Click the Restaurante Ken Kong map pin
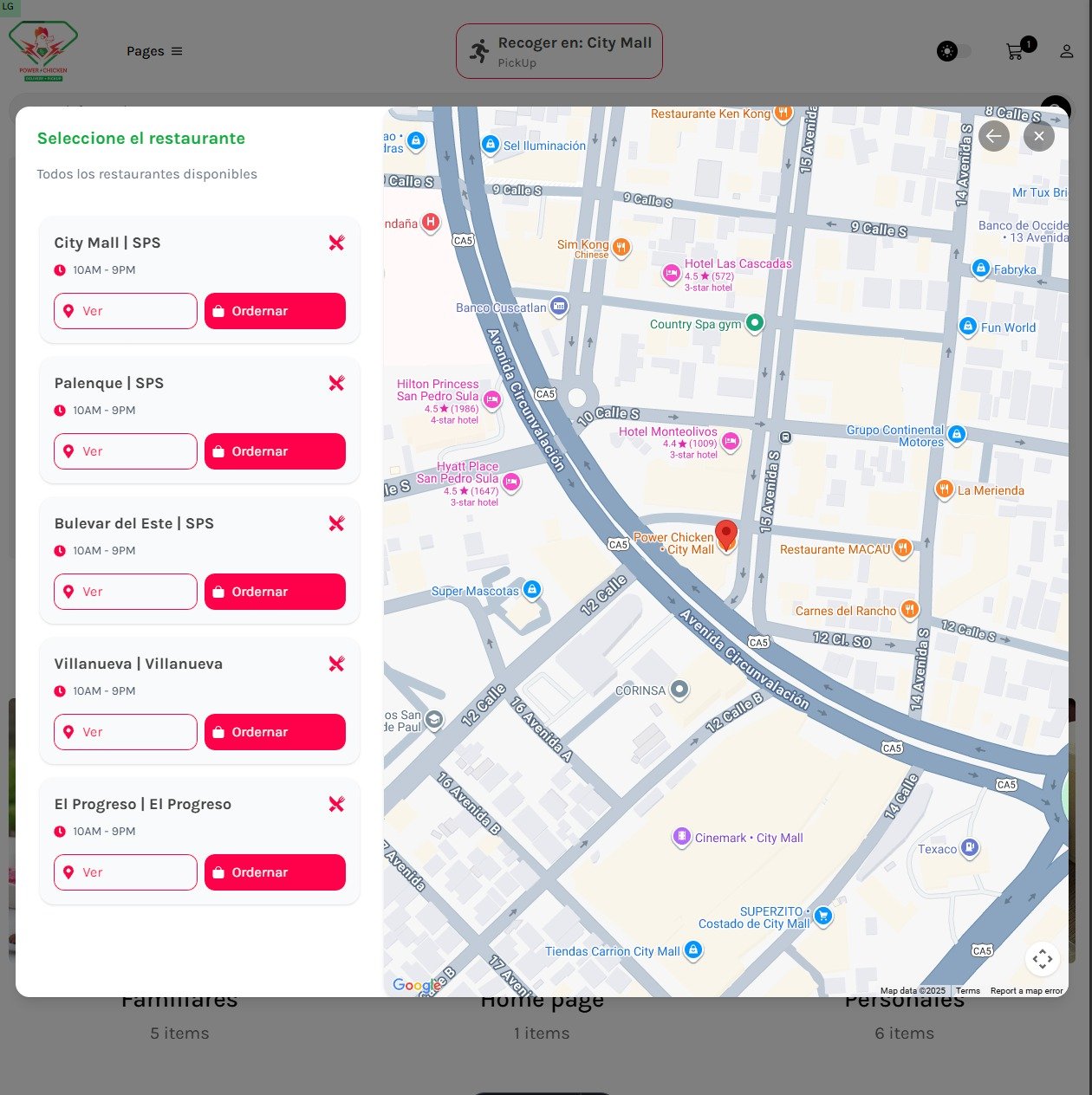Viewport: 1092px width, 1095px height. pos(783,113)
